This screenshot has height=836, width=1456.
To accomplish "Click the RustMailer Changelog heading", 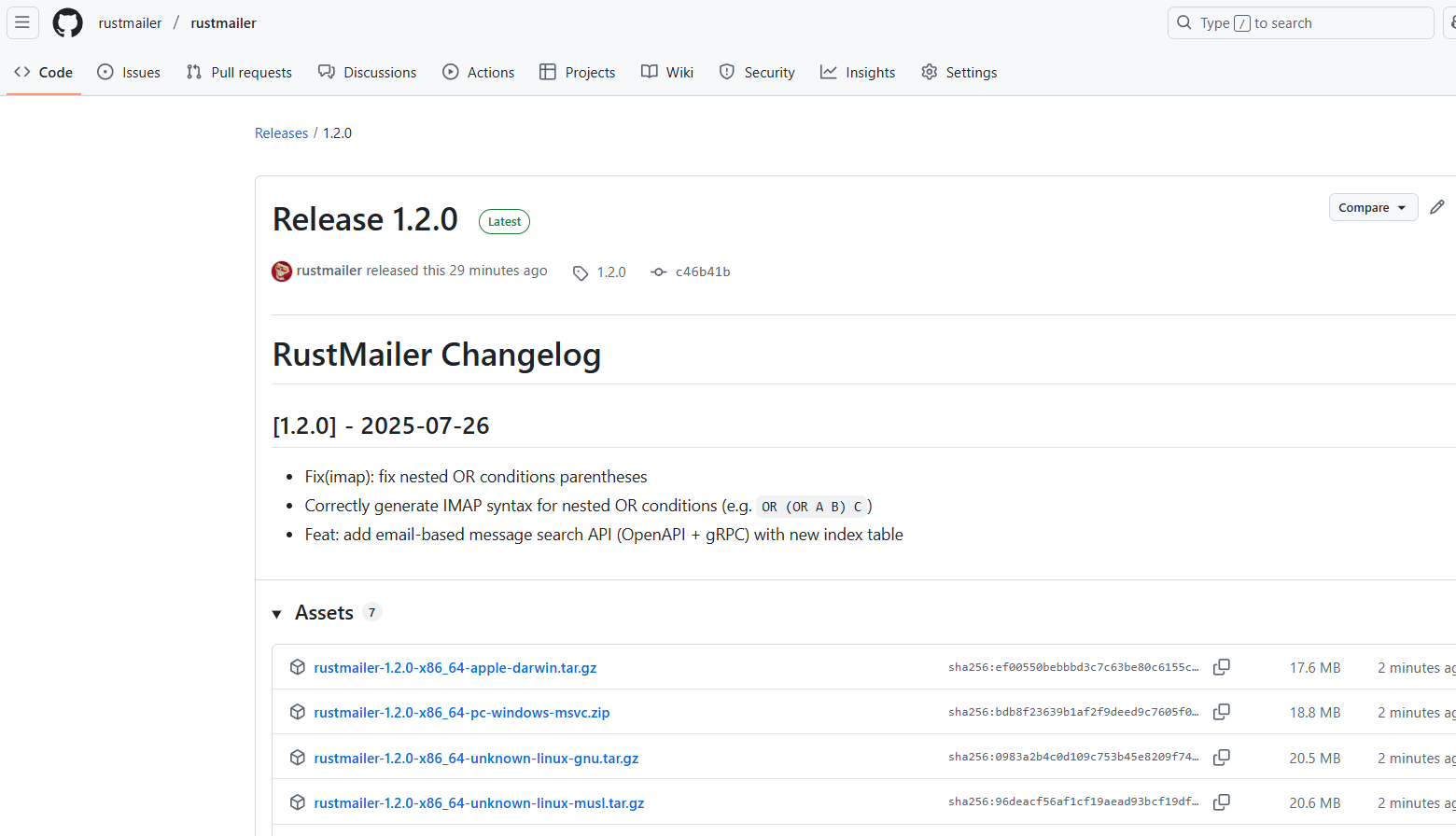I will 437,355.
